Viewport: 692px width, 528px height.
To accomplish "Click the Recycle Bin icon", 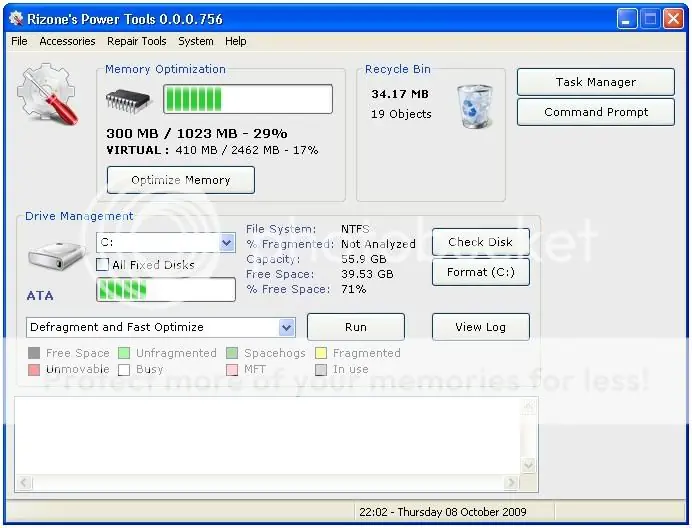I will (x=475, y=106).
